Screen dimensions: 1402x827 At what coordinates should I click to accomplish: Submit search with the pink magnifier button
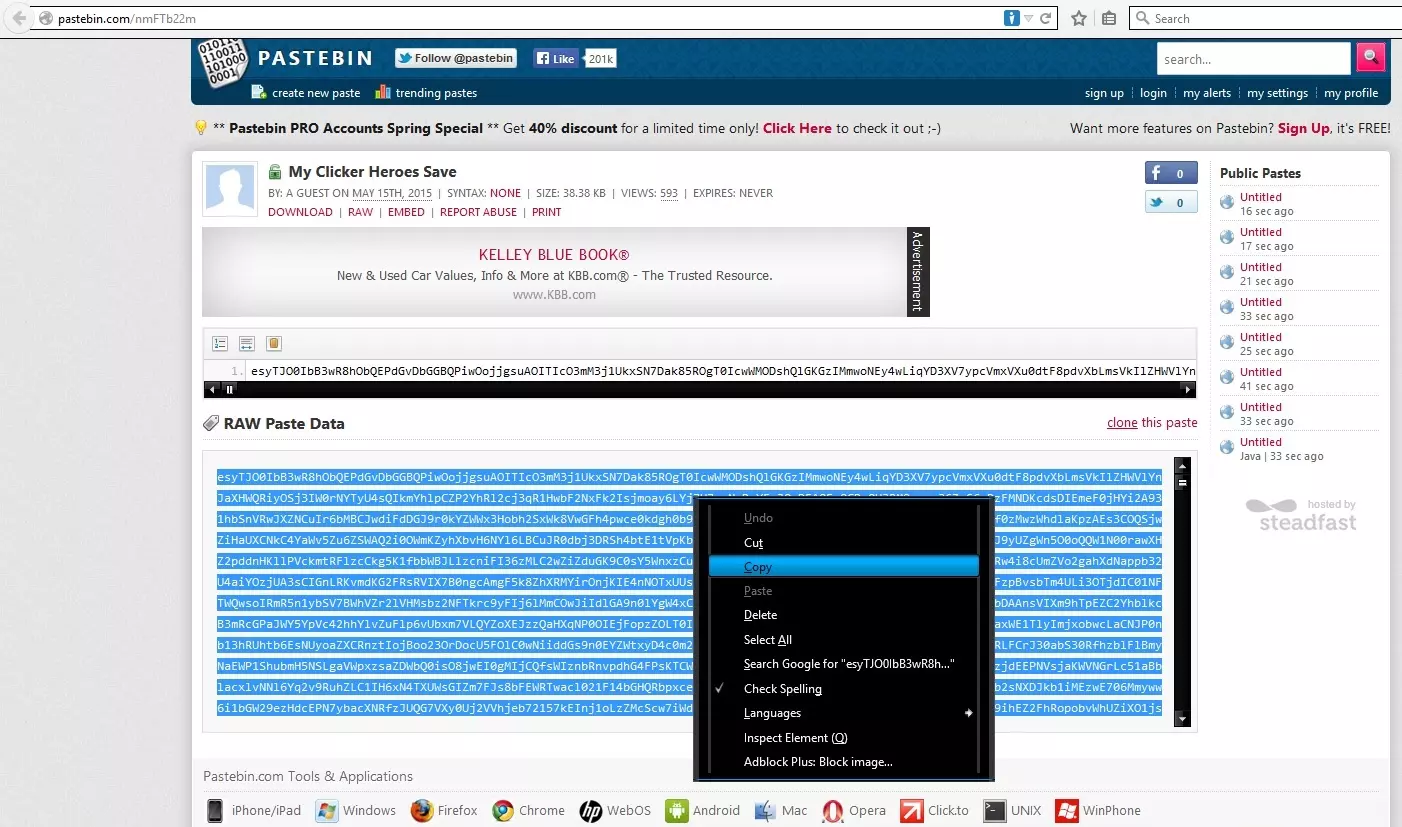(1370, 58)
